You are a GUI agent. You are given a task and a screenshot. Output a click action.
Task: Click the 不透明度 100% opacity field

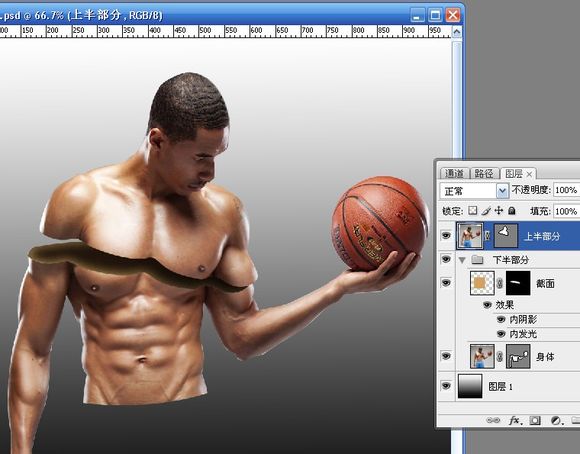(566, 190)
